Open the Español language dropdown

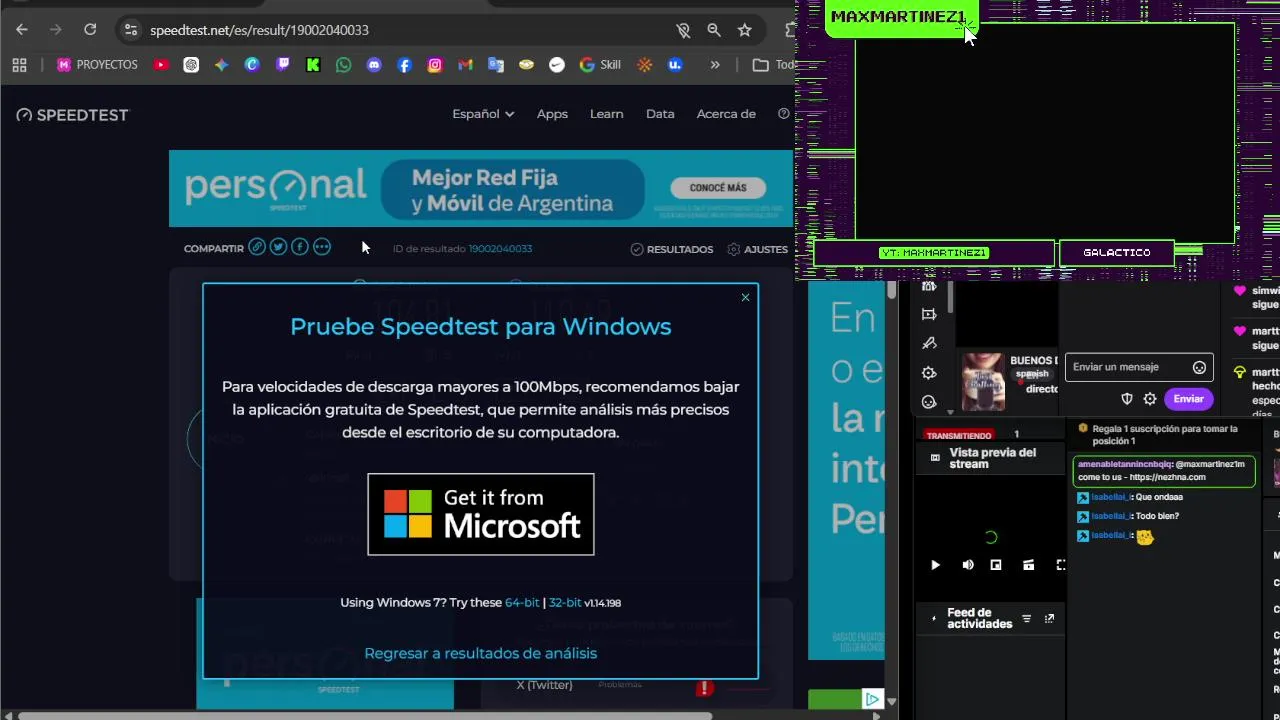(483, 114)
